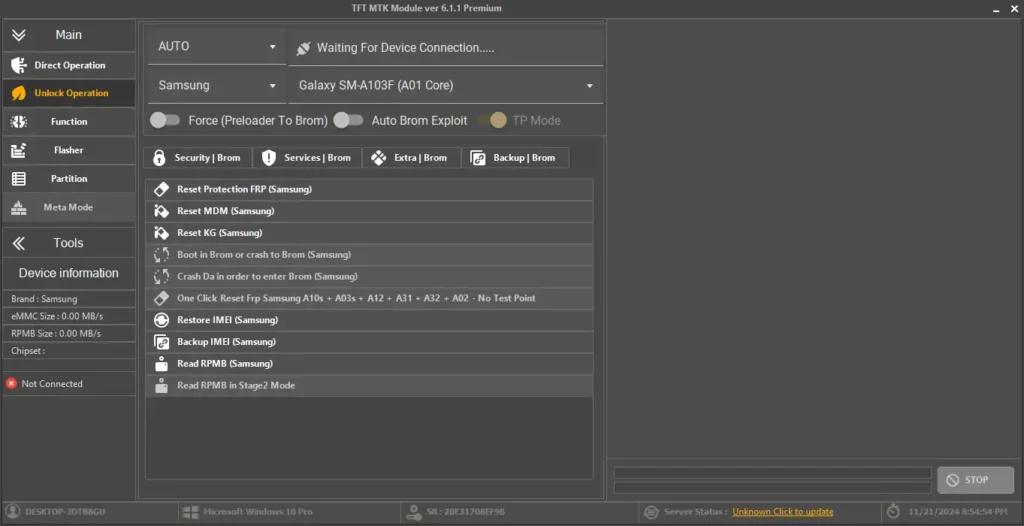This screenshot has height=526, width=1024.
Task: Click the Partition list icon
Action: click(19, 178)
